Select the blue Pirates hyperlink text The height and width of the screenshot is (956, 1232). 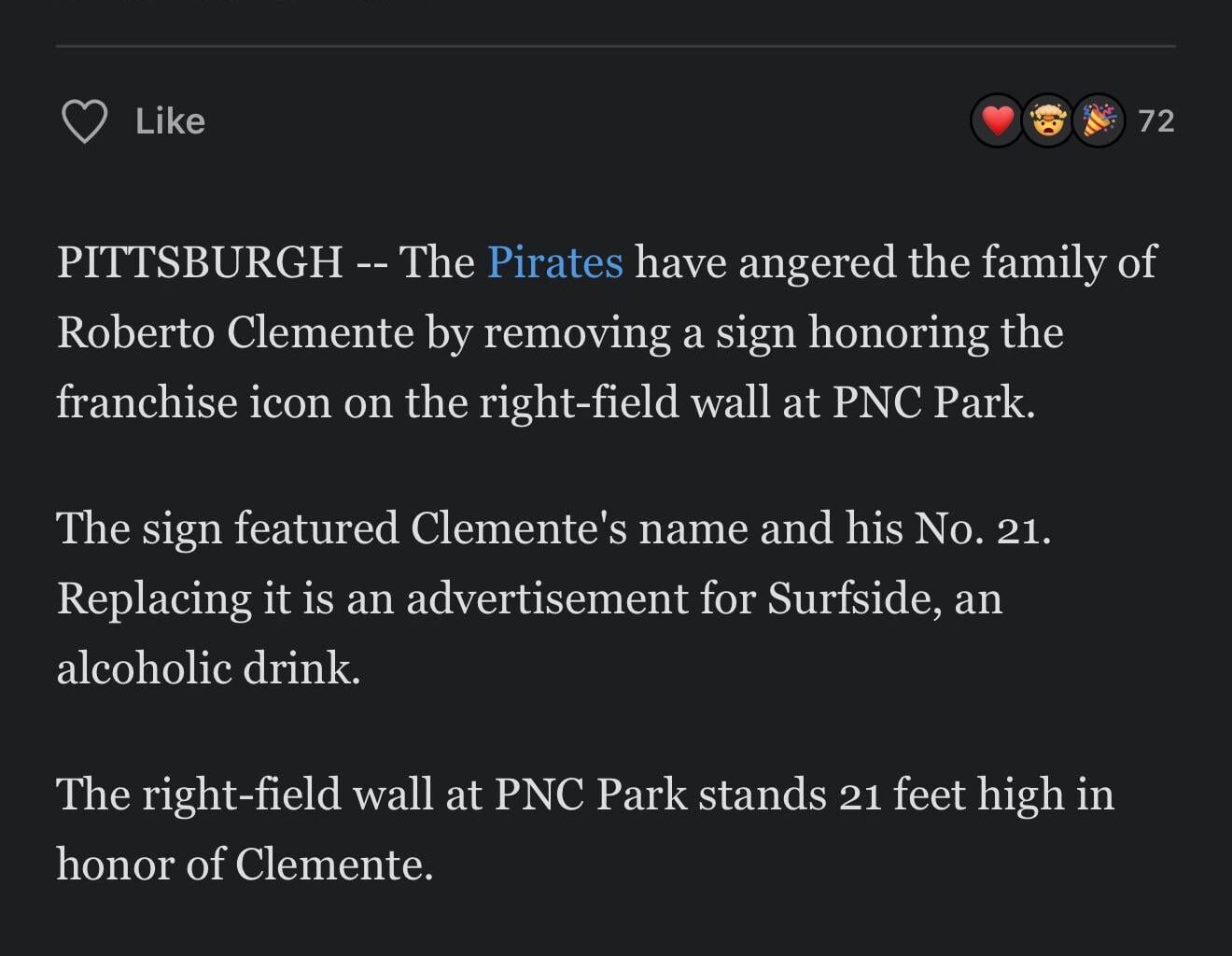click(x=555, y=262)
